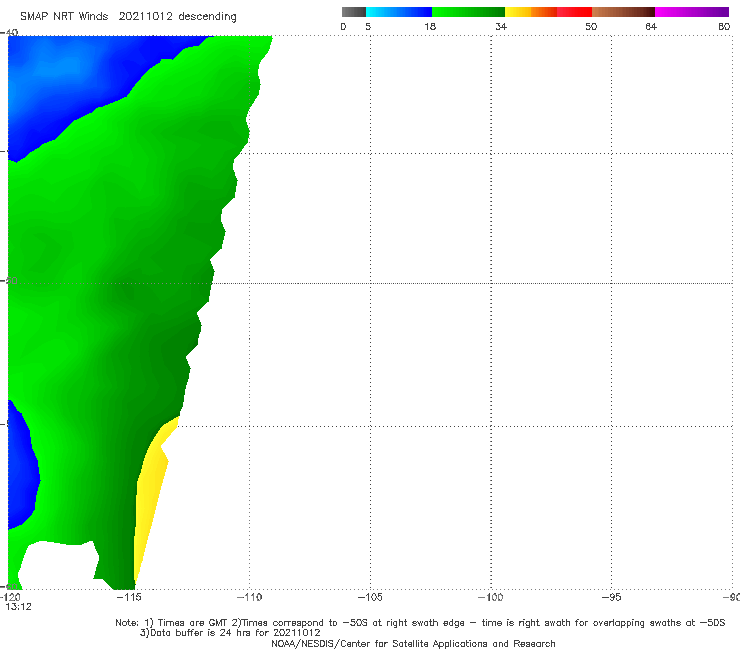Click the longitude label '-100'
This screenshot has width=740, height=650.
tap(491, 597)
